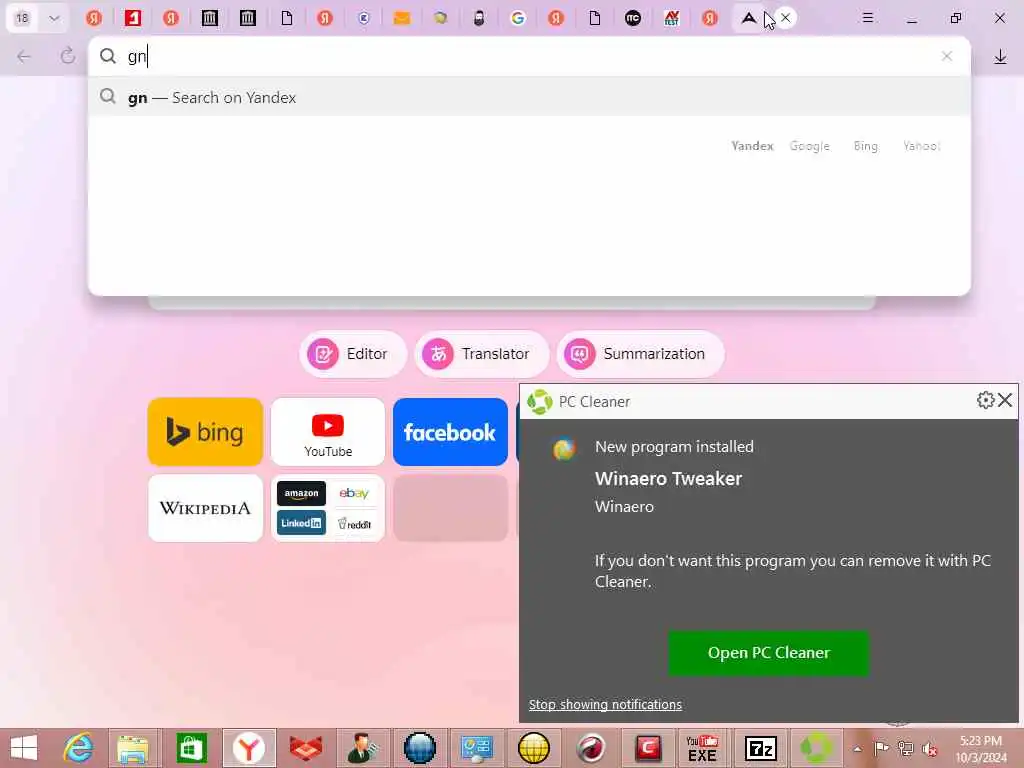1024x768 pixels.
Task: Open the Facebook tile
Action: pos(450,432)
